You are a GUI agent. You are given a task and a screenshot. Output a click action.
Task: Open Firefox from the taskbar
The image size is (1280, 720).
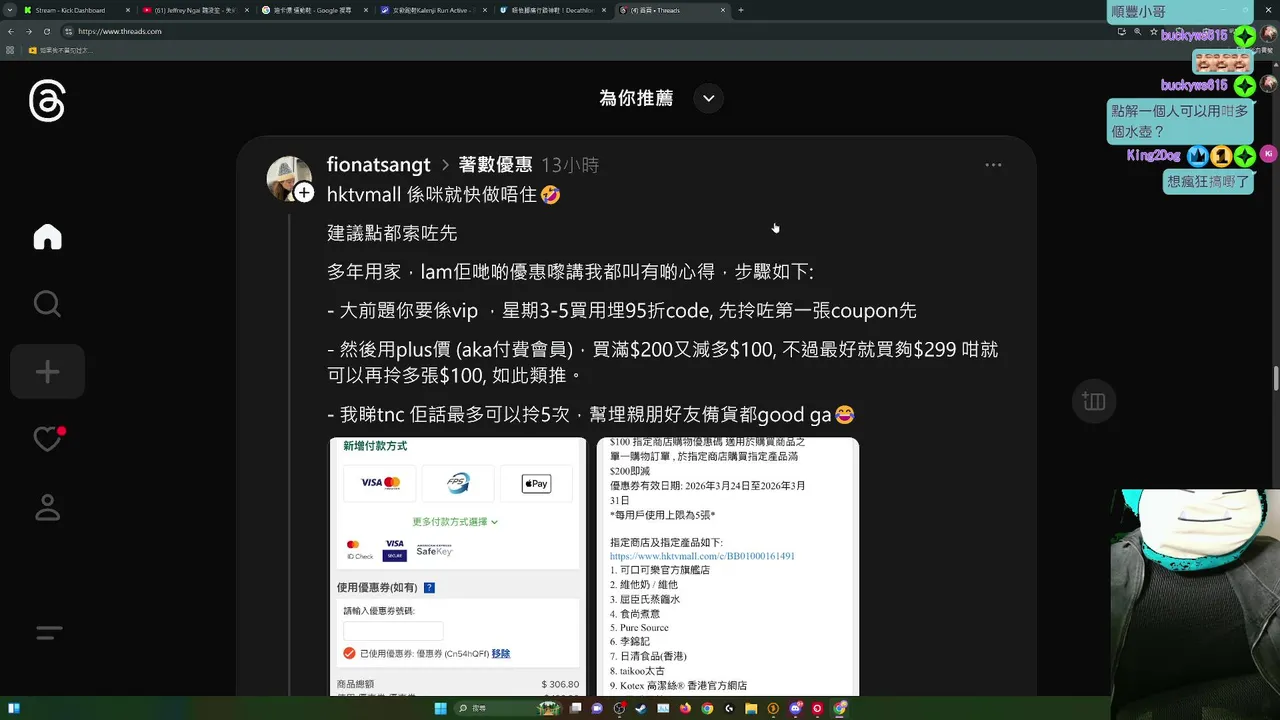[685, 708]
